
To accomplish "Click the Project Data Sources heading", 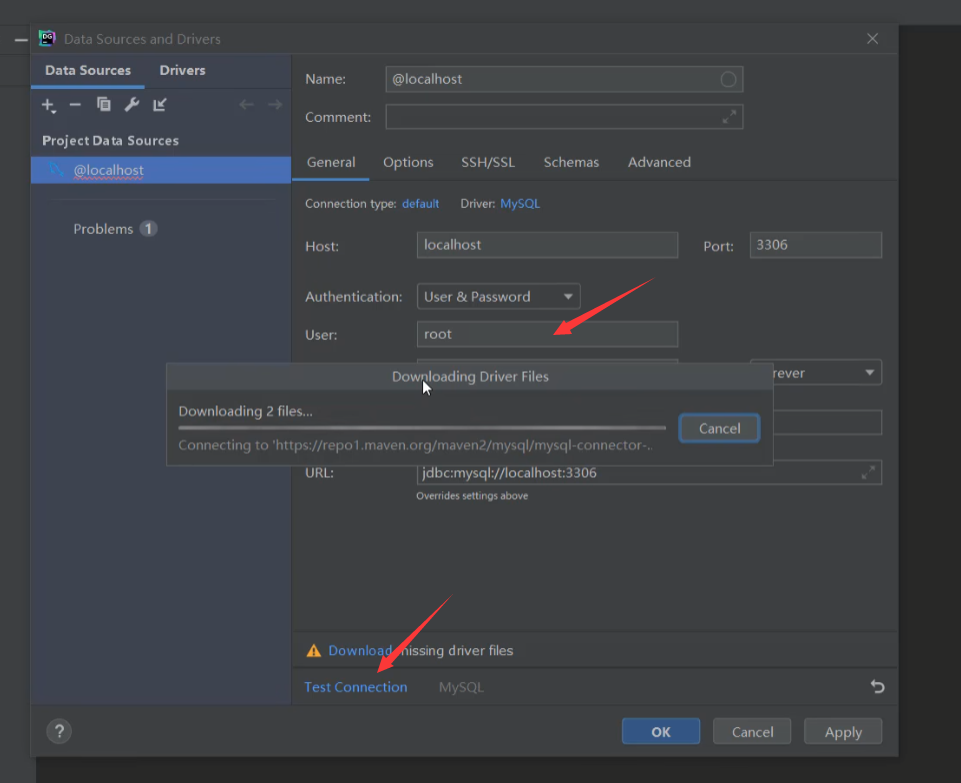I will click(x=110, y=141).
